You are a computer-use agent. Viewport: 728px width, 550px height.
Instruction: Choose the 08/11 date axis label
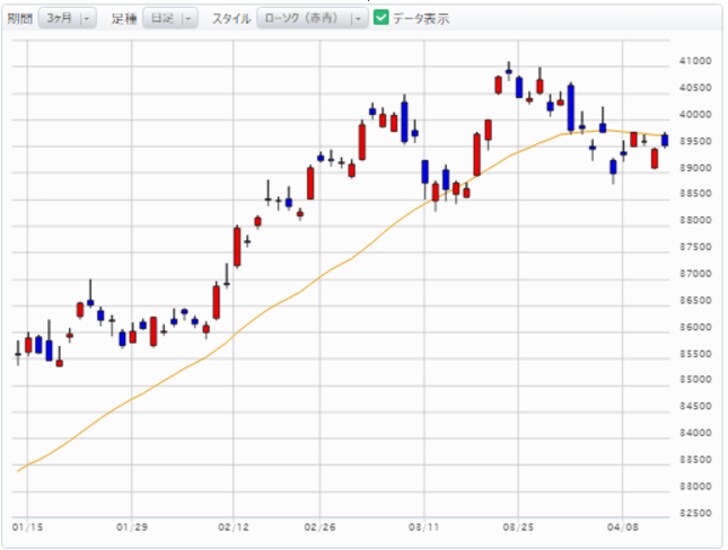[x=424, y=523]
